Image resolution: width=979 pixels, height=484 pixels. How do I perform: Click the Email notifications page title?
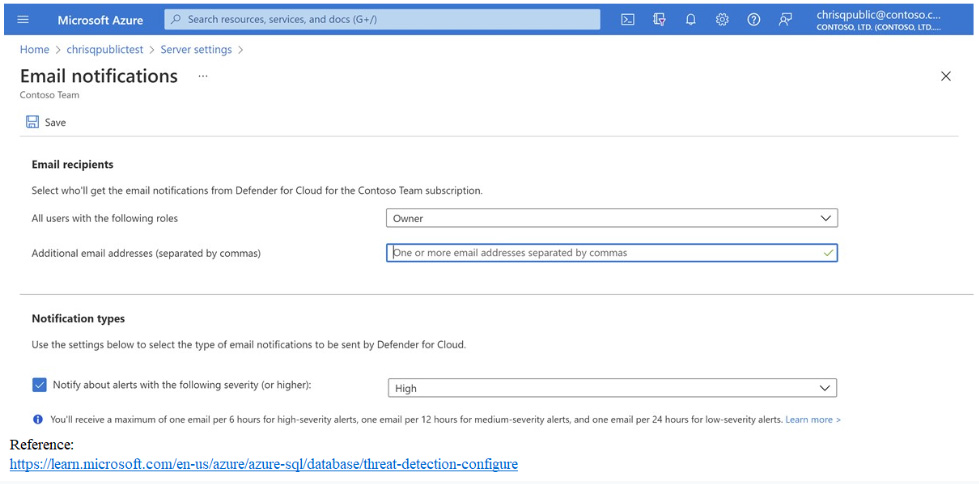(99, 76)
